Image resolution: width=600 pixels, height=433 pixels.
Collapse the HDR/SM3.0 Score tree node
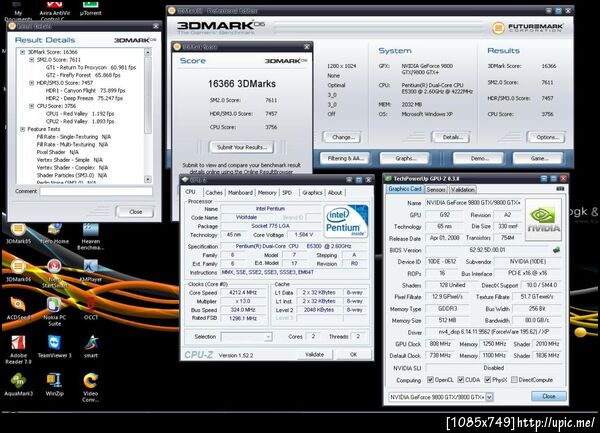[32, 83]
